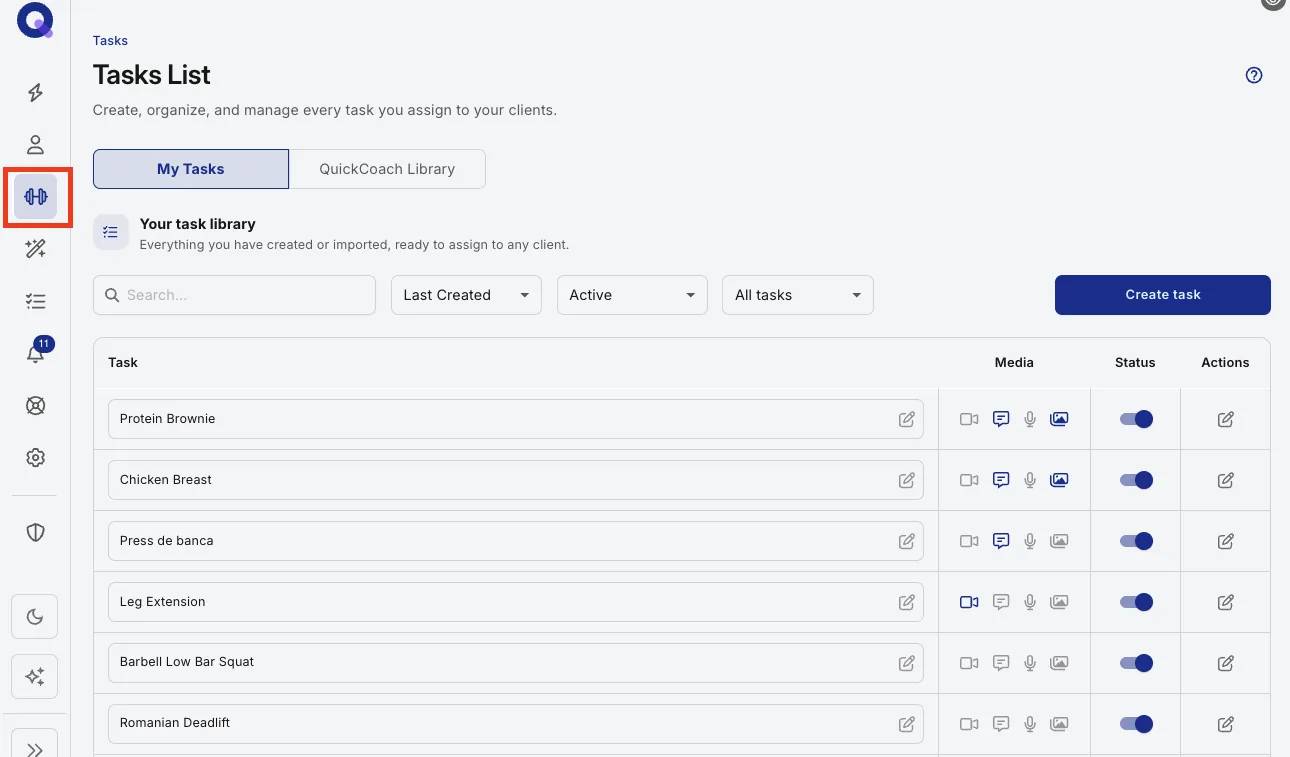Focus the Search tasks field
Screen dimensions: 1290x757
click(x=234, y=295)
